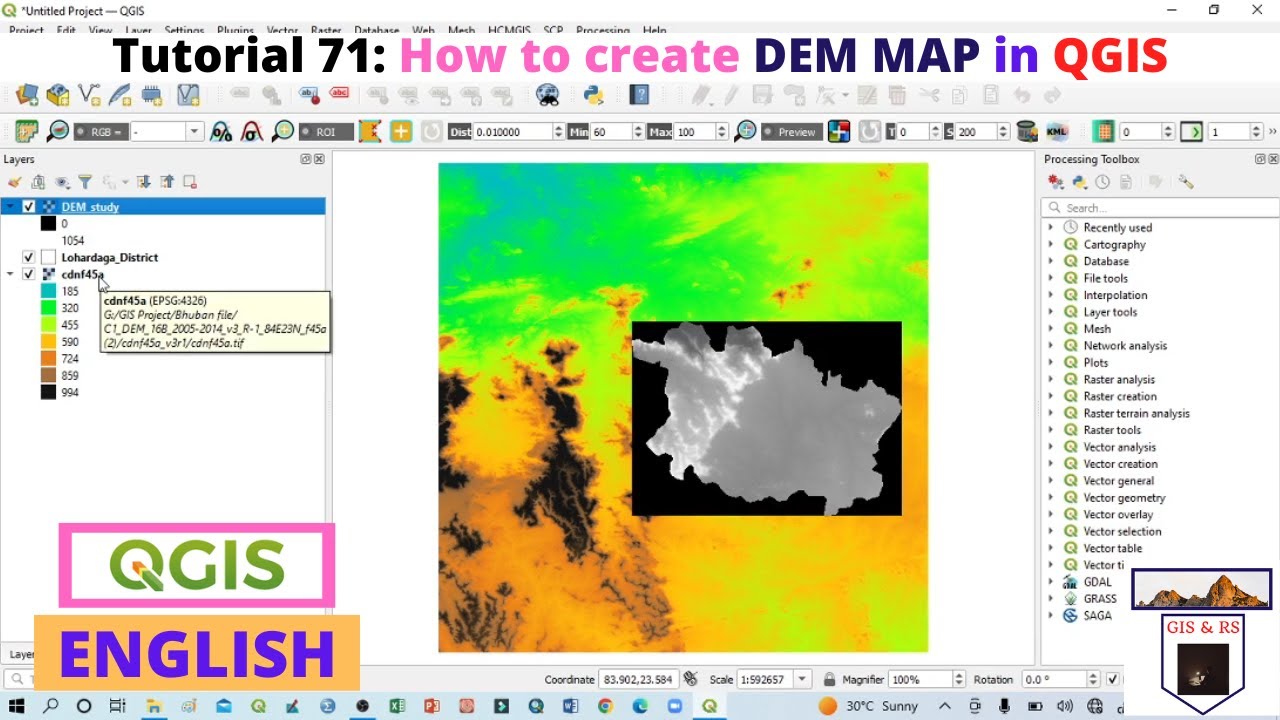1280x720 pixels.
Task: Open Processing Toolbox history clock icon
Action: pos(1102,182)
